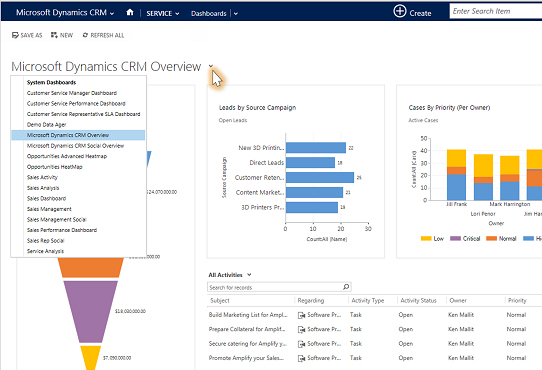Focus the Enter Search Item field
The height and width of the screenshot is (370, 542).
496,11
